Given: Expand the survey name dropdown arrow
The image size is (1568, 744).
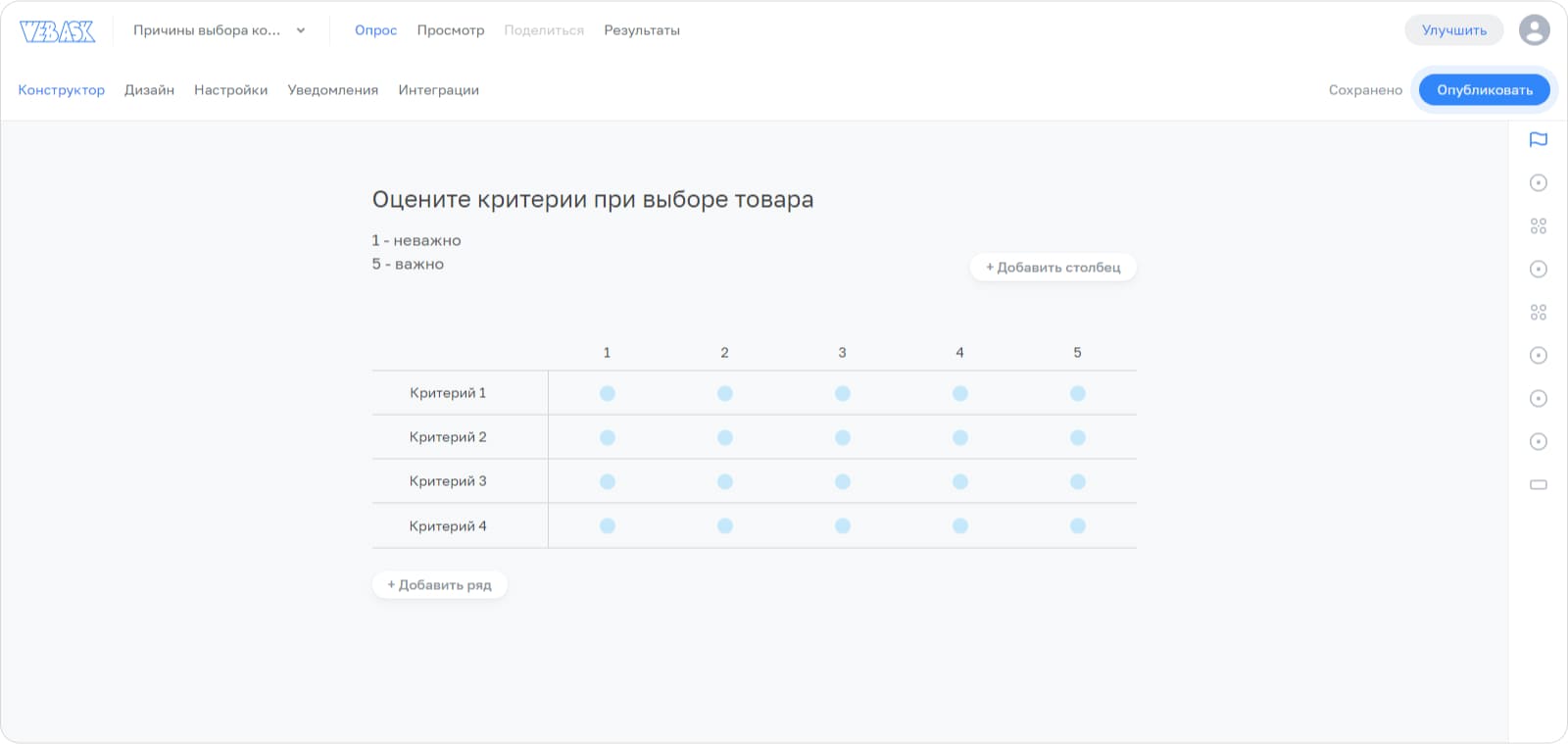Looking at the screenshot, I should pos(301,30).
